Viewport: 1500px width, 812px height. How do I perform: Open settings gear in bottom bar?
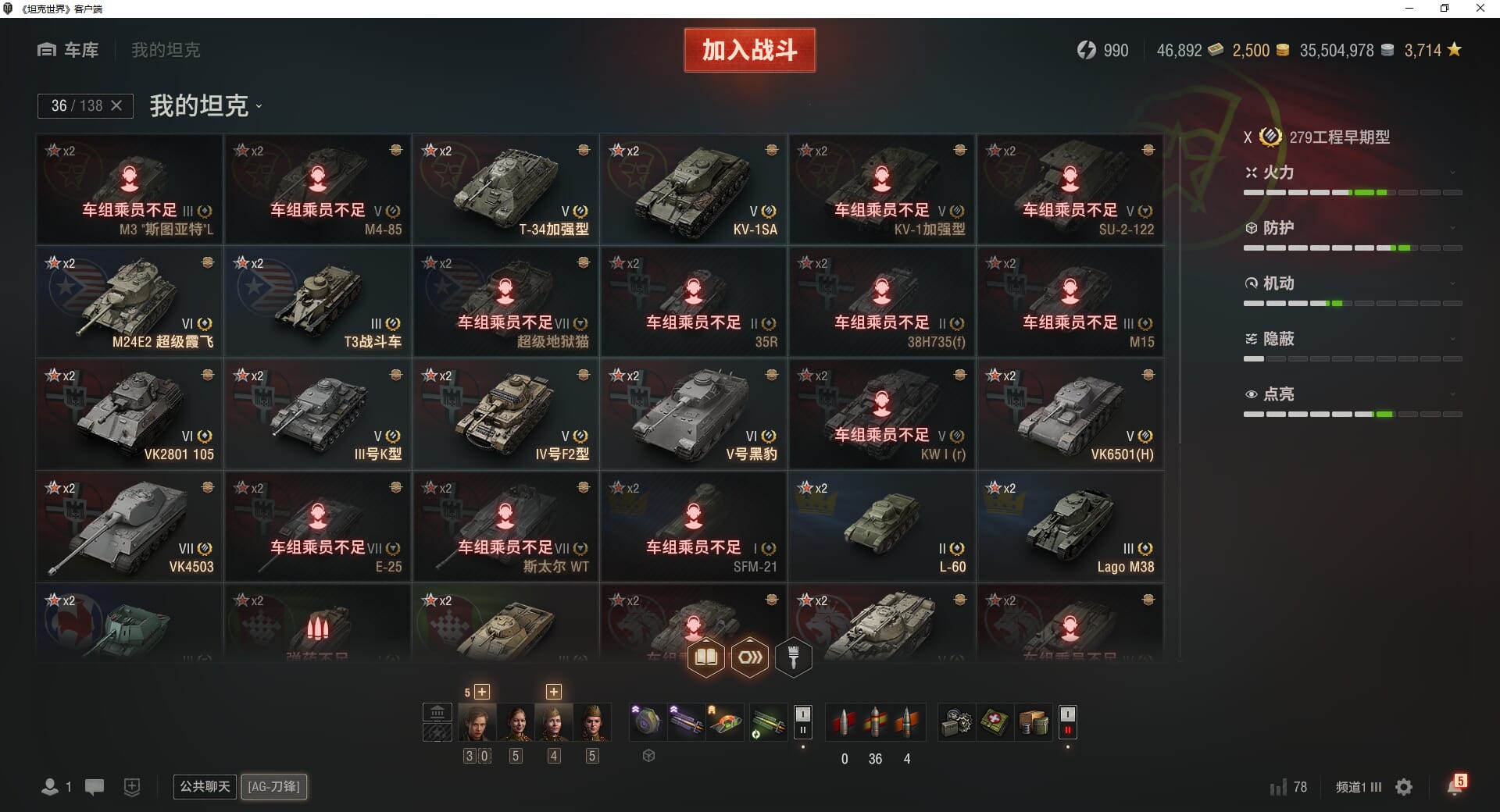[x=1404, y=787]
